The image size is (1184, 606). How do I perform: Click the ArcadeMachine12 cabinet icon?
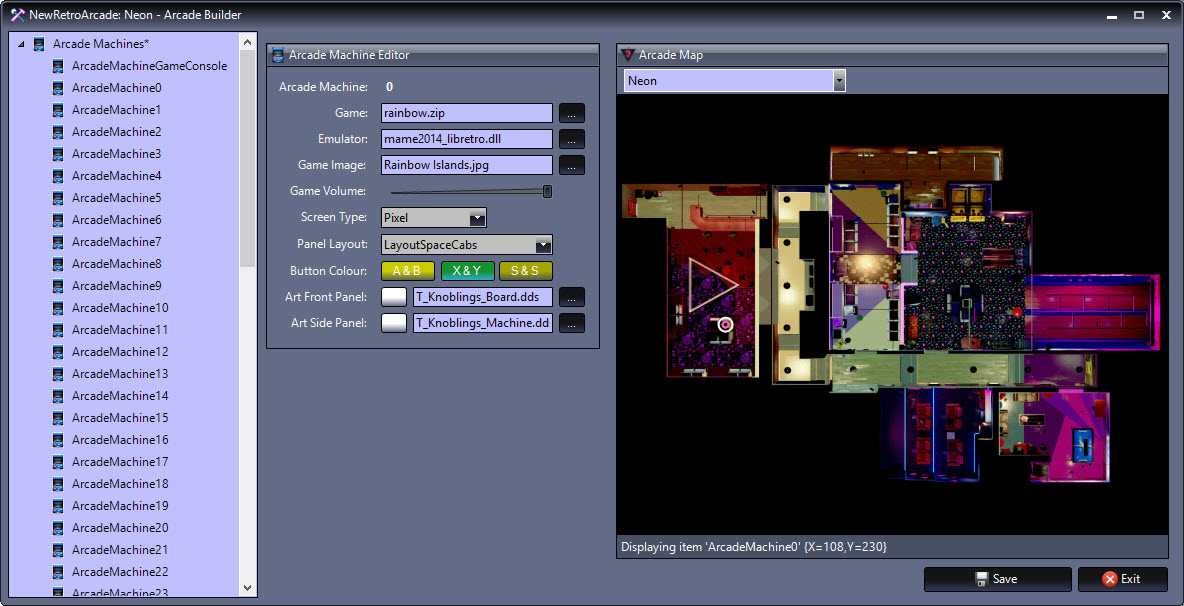(x=59, y=352)
